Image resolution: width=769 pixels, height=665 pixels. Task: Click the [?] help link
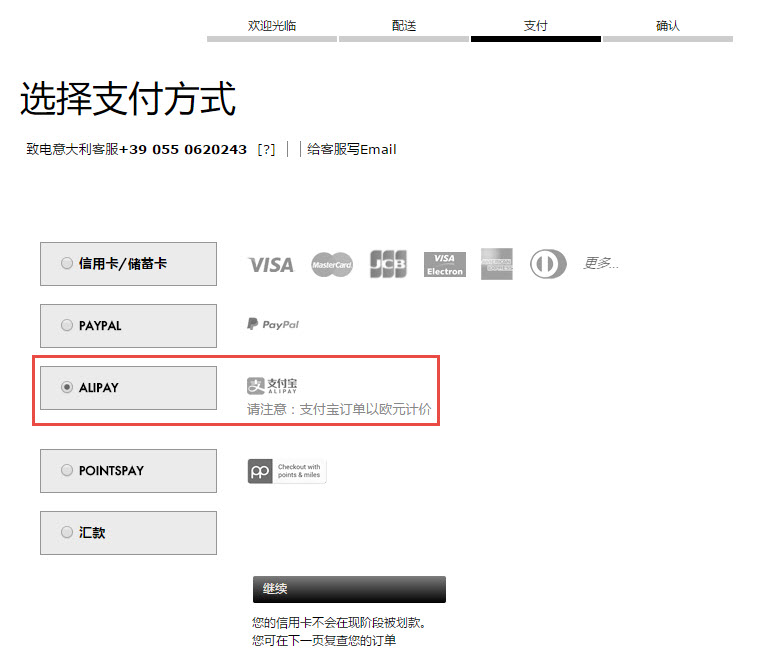coord(266,149)
